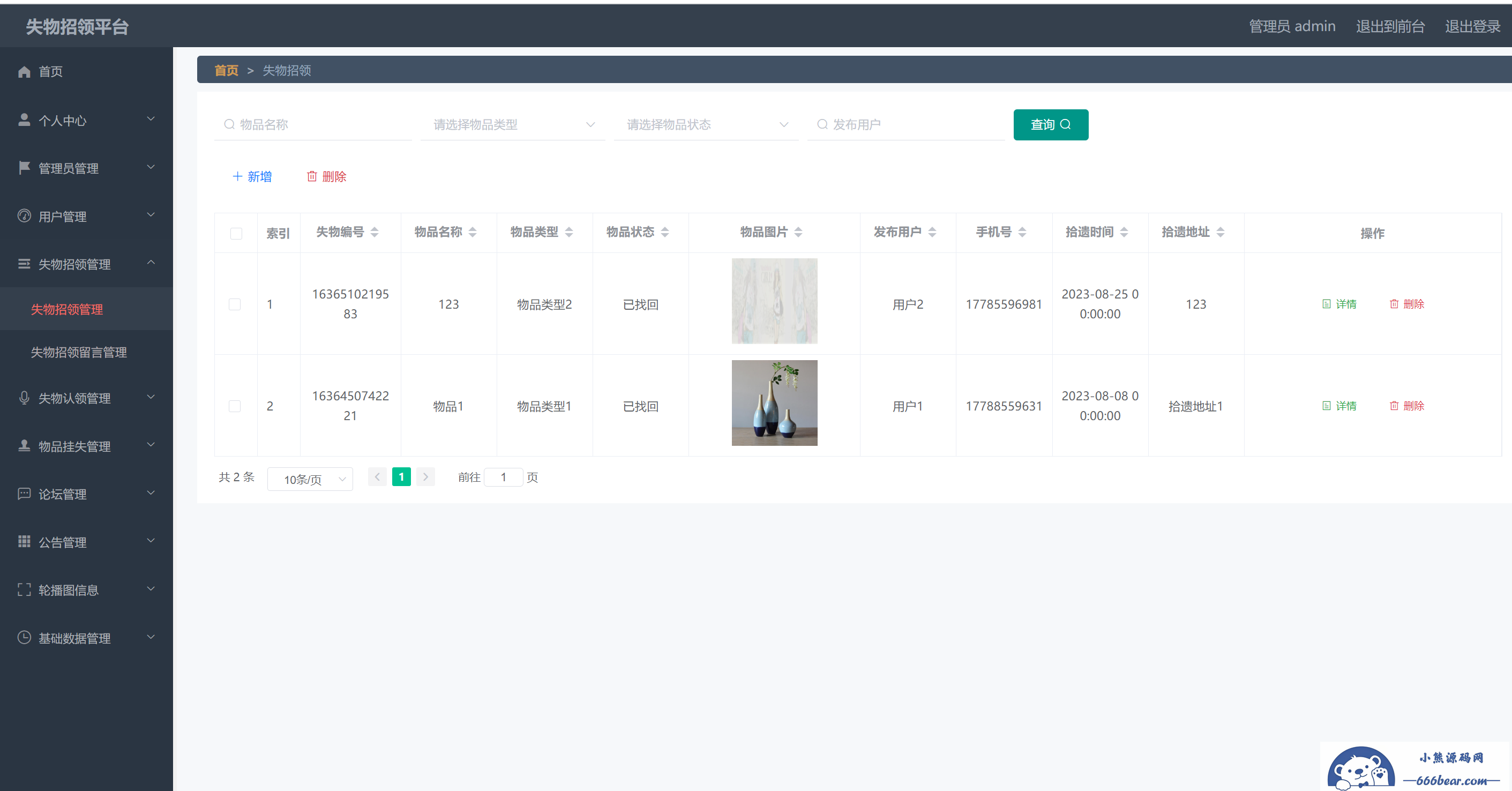Image resolution: width=1512 pixels, height=791 pixels.
Task: Click the chat icon beside 论坛管理
Action: pos(24,493)
